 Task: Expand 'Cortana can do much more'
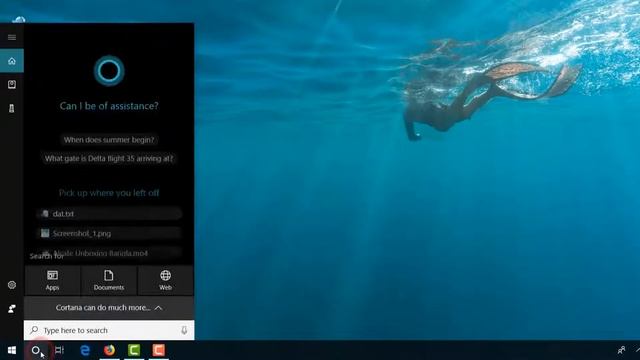tap(109, 308)
